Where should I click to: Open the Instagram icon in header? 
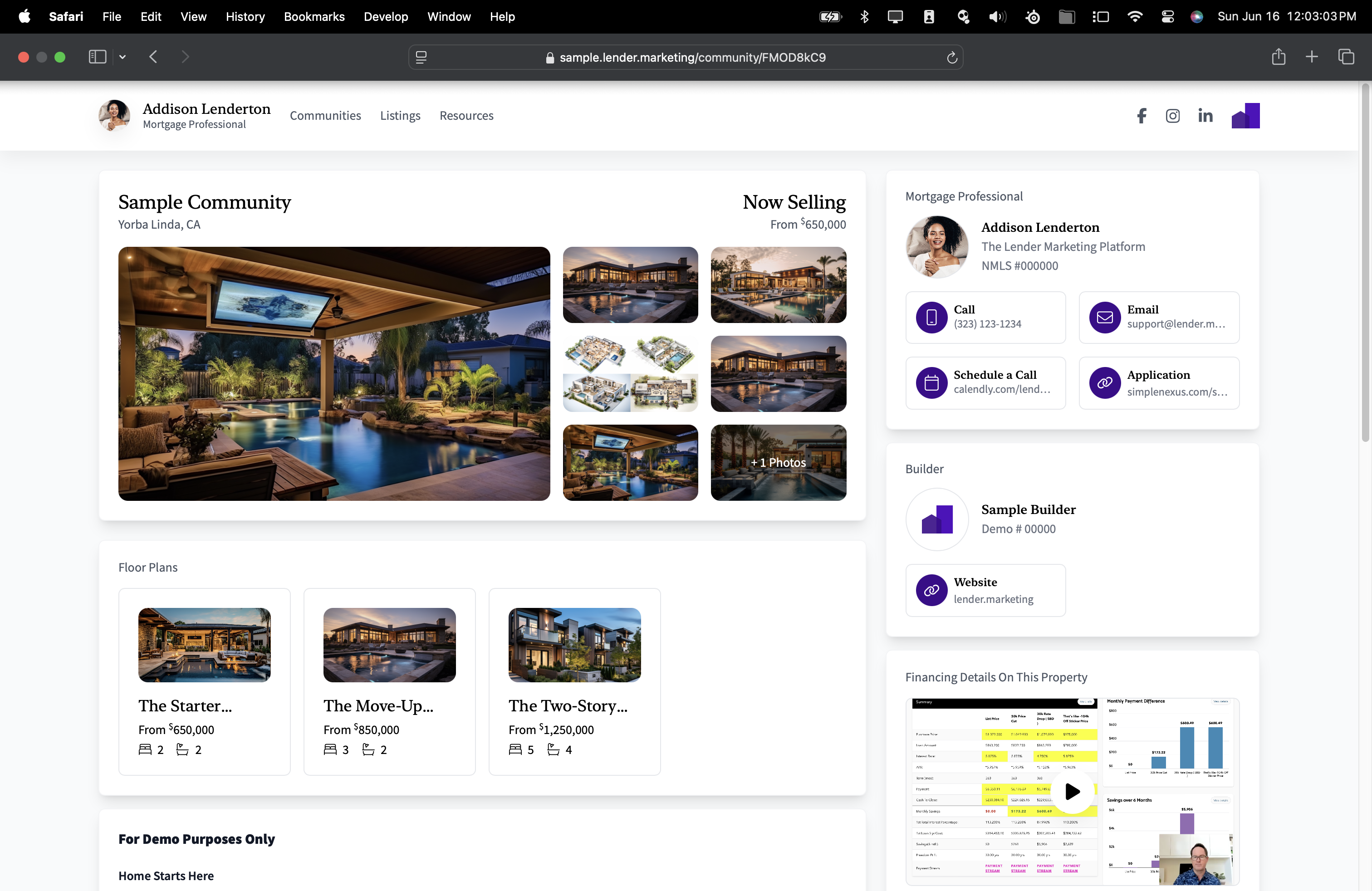(x=1172, y=116)
